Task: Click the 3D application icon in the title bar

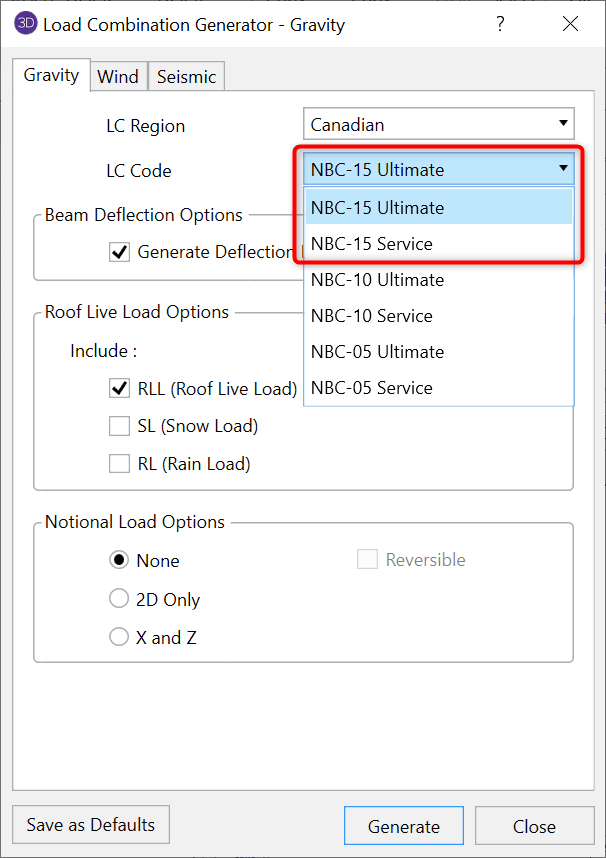Action: tap(24, 22)
